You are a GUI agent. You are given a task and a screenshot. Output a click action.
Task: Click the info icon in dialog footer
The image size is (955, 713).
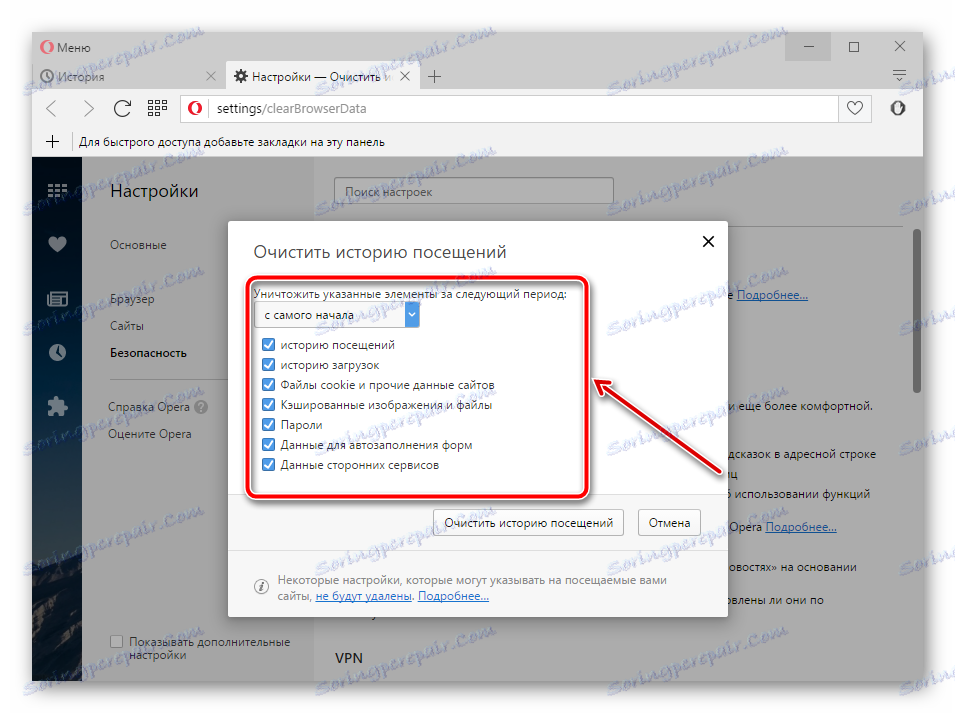pyautogui.click(x=261, y=587)
